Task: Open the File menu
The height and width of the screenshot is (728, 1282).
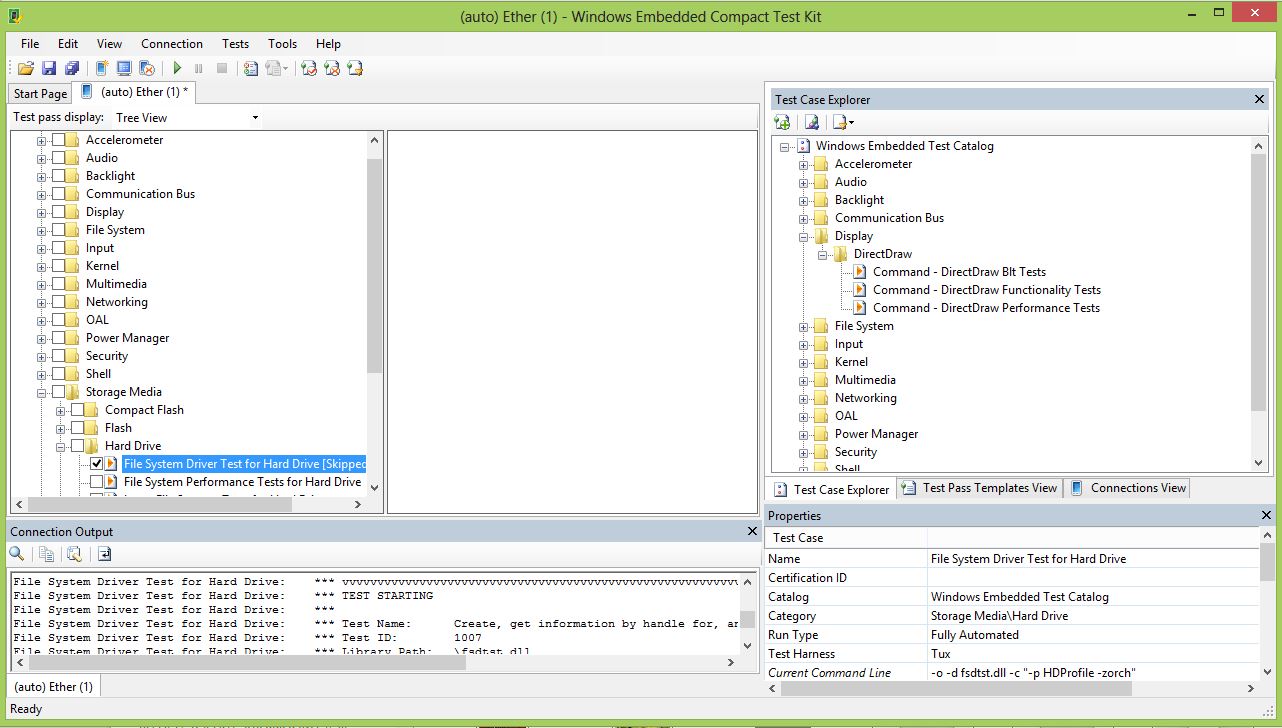Action: [30, 44]
